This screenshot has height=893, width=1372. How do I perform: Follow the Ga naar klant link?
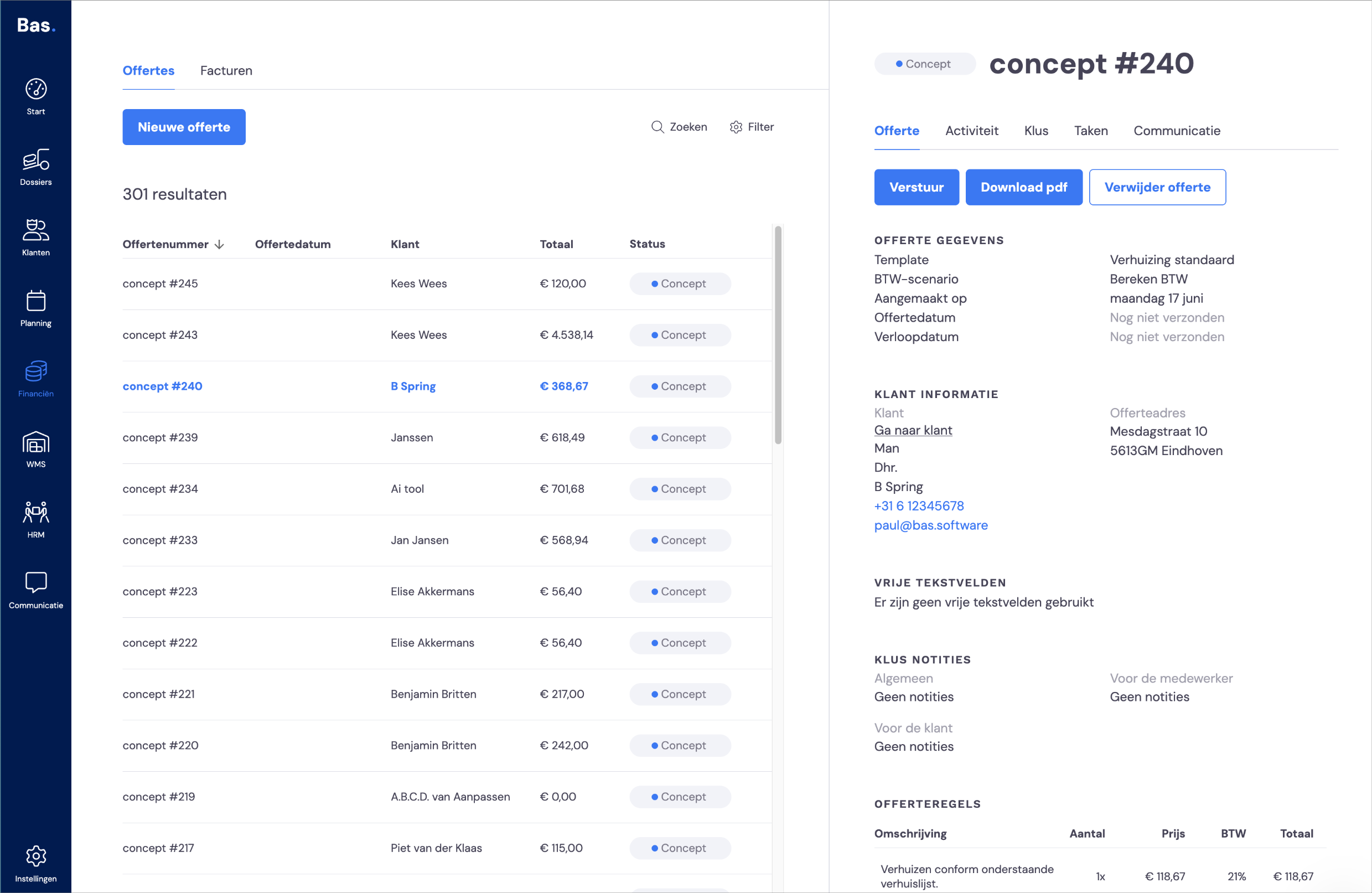coord(913,430)
